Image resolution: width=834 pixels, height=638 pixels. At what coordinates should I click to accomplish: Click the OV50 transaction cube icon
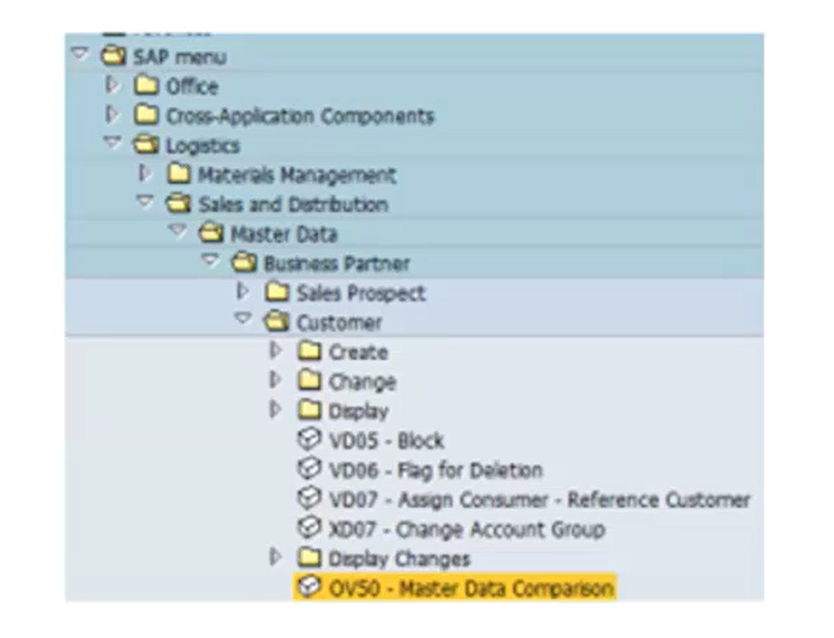point(309,587)
